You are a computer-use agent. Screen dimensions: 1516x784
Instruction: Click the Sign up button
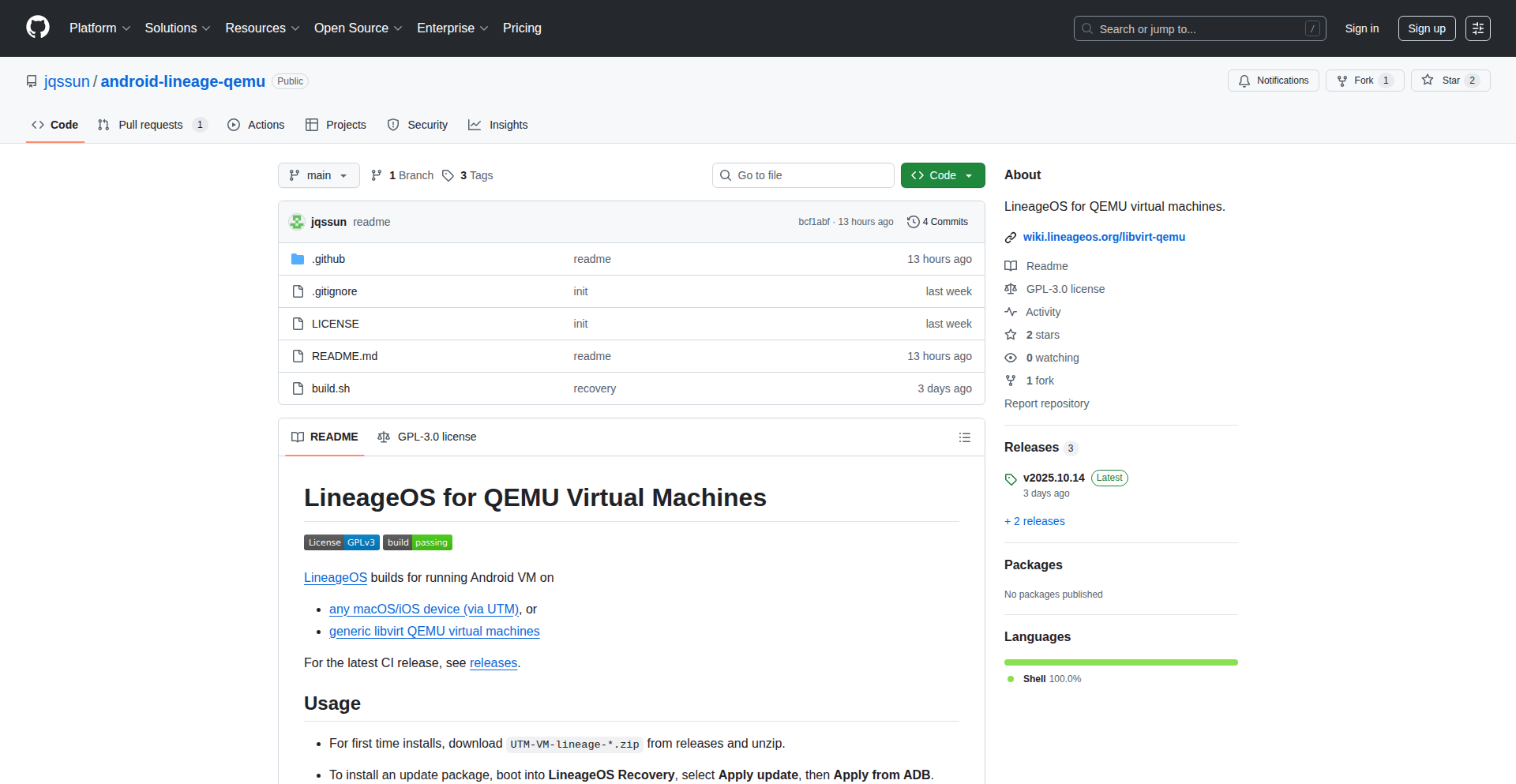1426,28
